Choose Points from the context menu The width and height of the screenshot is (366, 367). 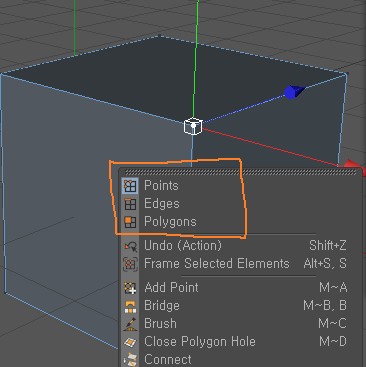pos(161,186)
